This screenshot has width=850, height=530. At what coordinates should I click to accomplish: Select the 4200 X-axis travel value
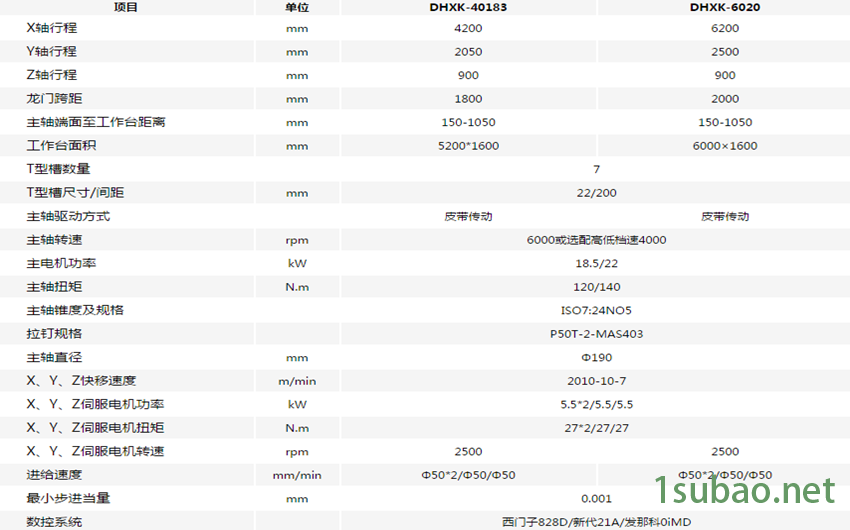pyautogui.click(x=468, y=28)
